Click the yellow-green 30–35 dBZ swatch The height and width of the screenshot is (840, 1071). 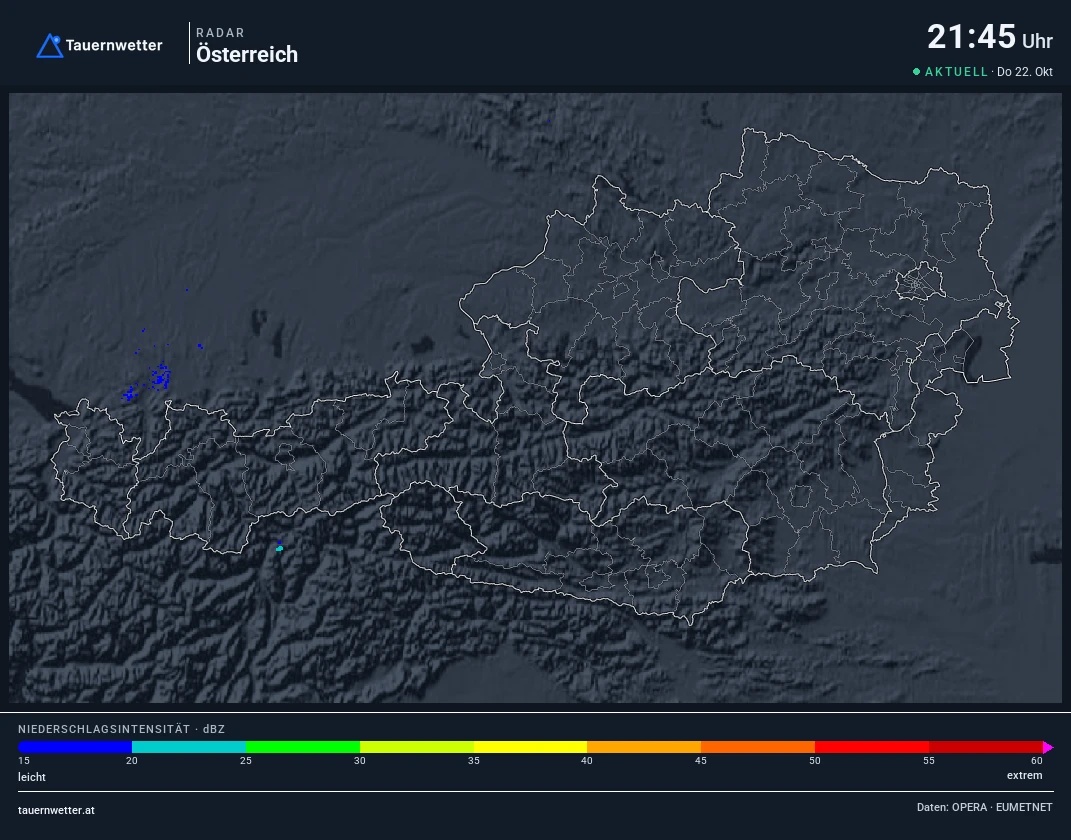pyautogui.click(x=417, y=747)
